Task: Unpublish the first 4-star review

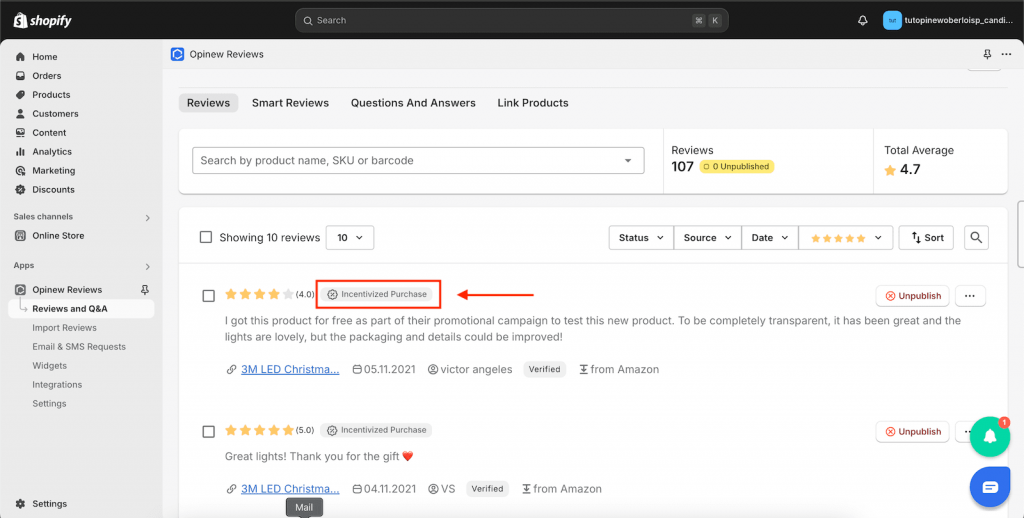Action: point(912,296)
